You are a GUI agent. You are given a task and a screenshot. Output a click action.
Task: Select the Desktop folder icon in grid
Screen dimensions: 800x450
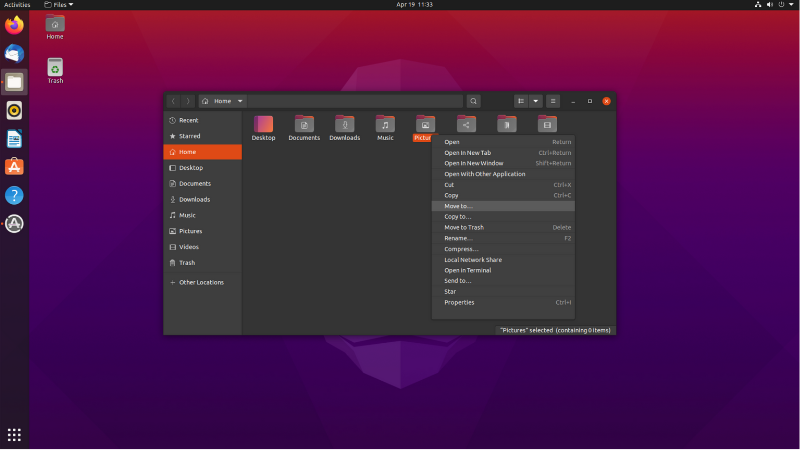coord(263,125)
